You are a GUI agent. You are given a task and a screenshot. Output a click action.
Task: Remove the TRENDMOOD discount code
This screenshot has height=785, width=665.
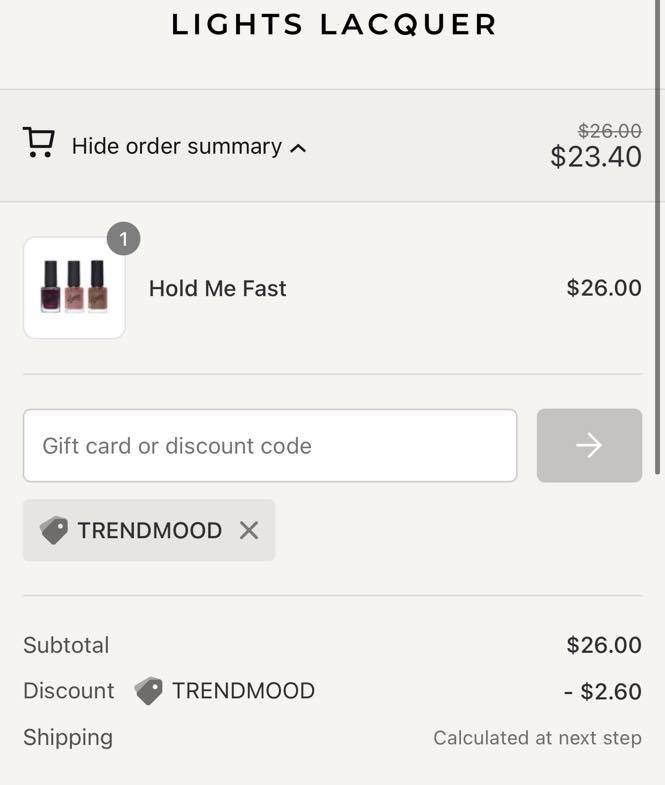[249, 530]
